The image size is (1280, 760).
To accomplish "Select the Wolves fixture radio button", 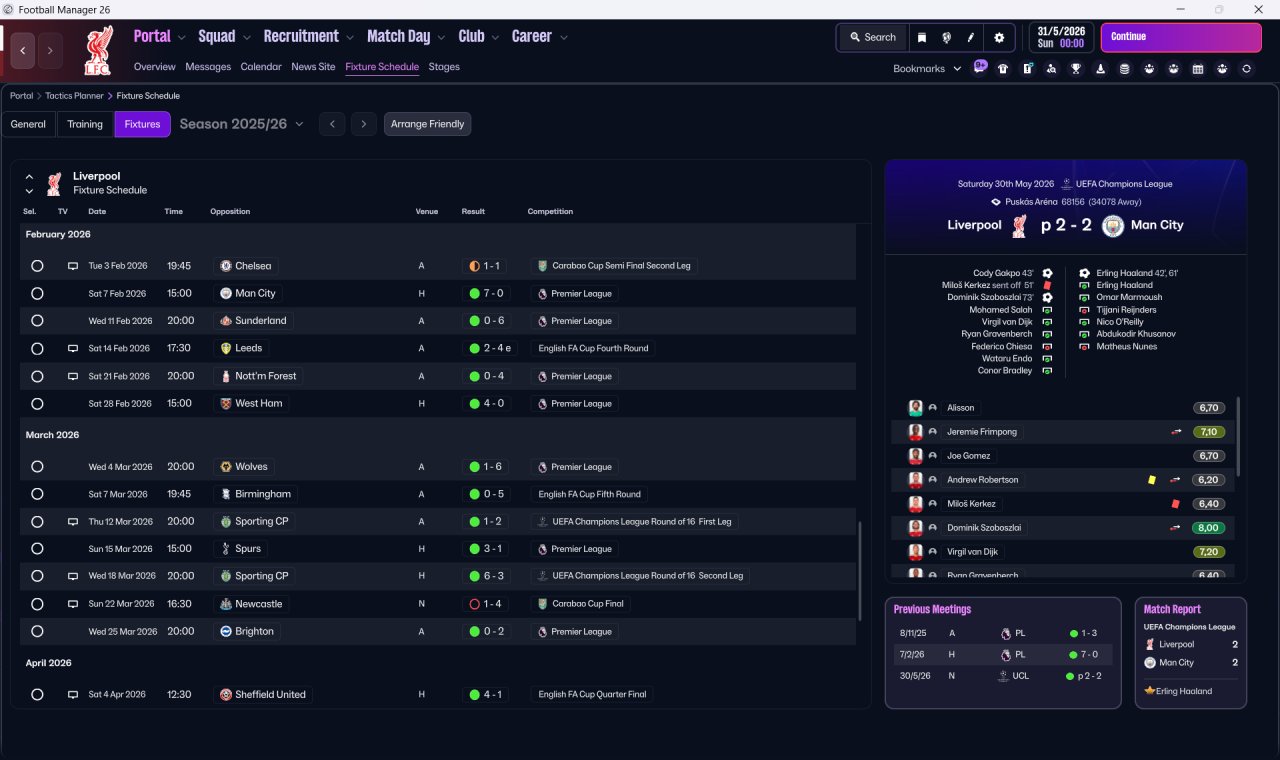I will (37, 467).
